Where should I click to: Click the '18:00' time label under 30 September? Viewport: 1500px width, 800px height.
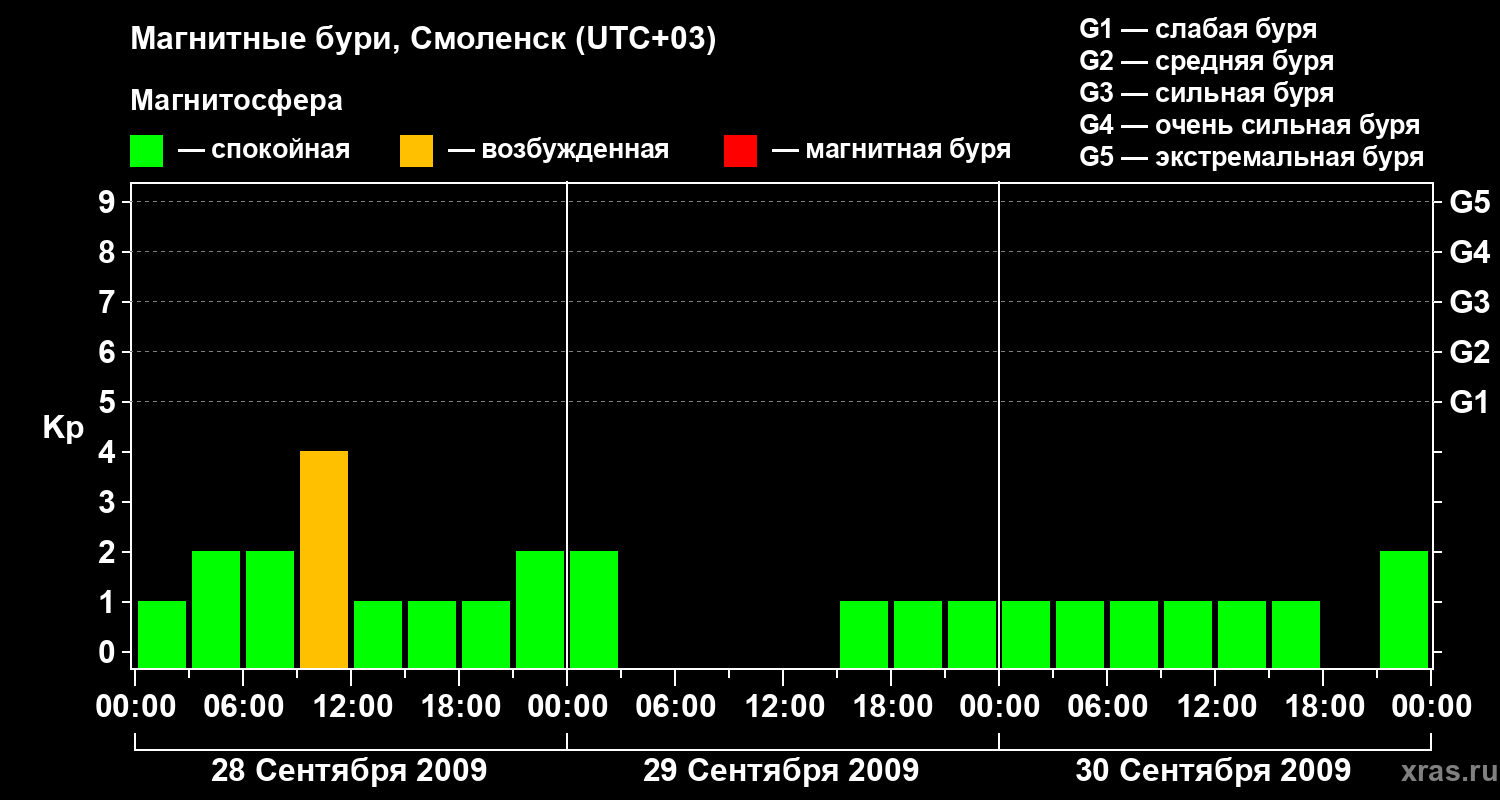(x=1324, y=707)
